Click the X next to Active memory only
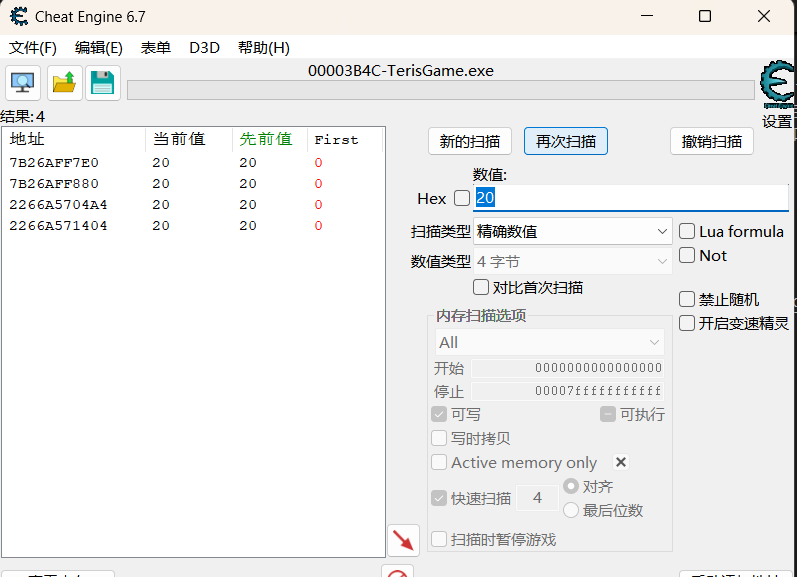This screenshot has height=577, width=797. click(x=620, y=462)
